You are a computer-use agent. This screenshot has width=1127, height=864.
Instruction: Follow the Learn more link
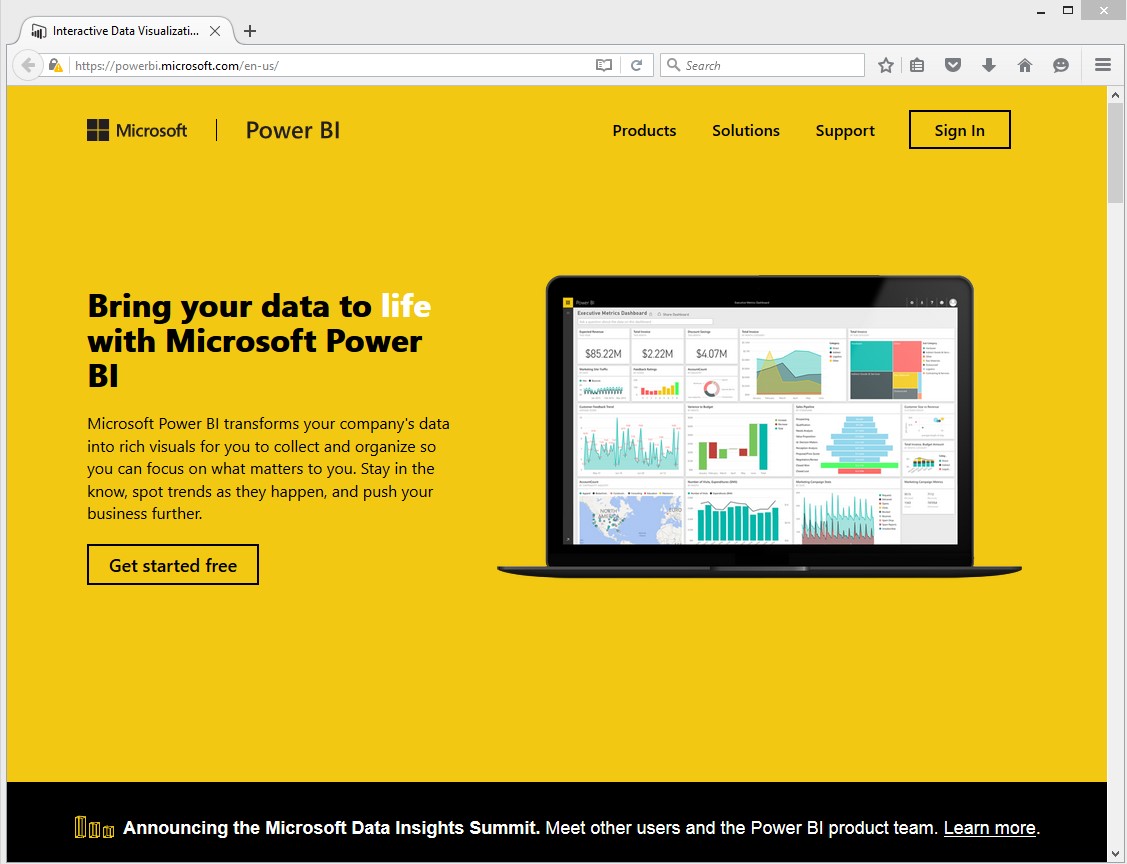(989, 828)
